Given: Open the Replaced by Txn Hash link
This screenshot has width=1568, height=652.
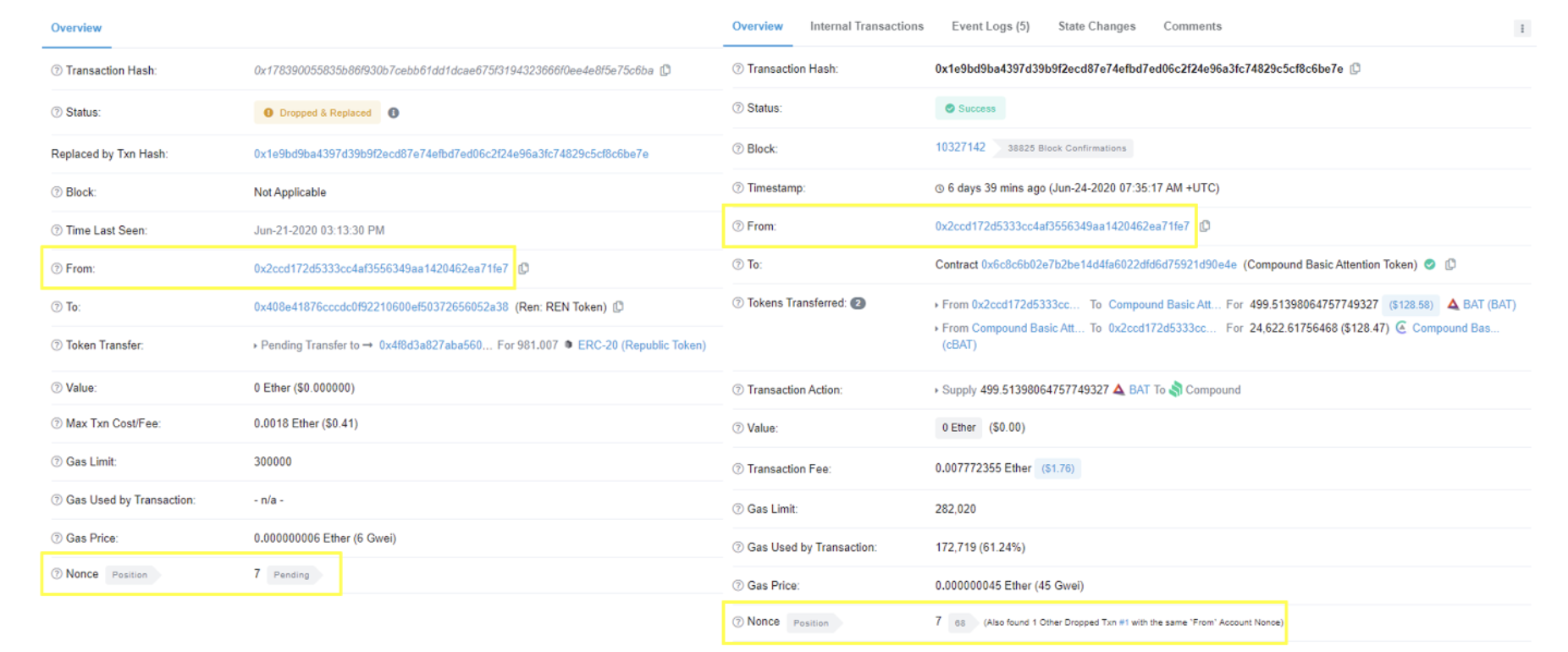Looking at the screenshot, I should coord(451,154).
